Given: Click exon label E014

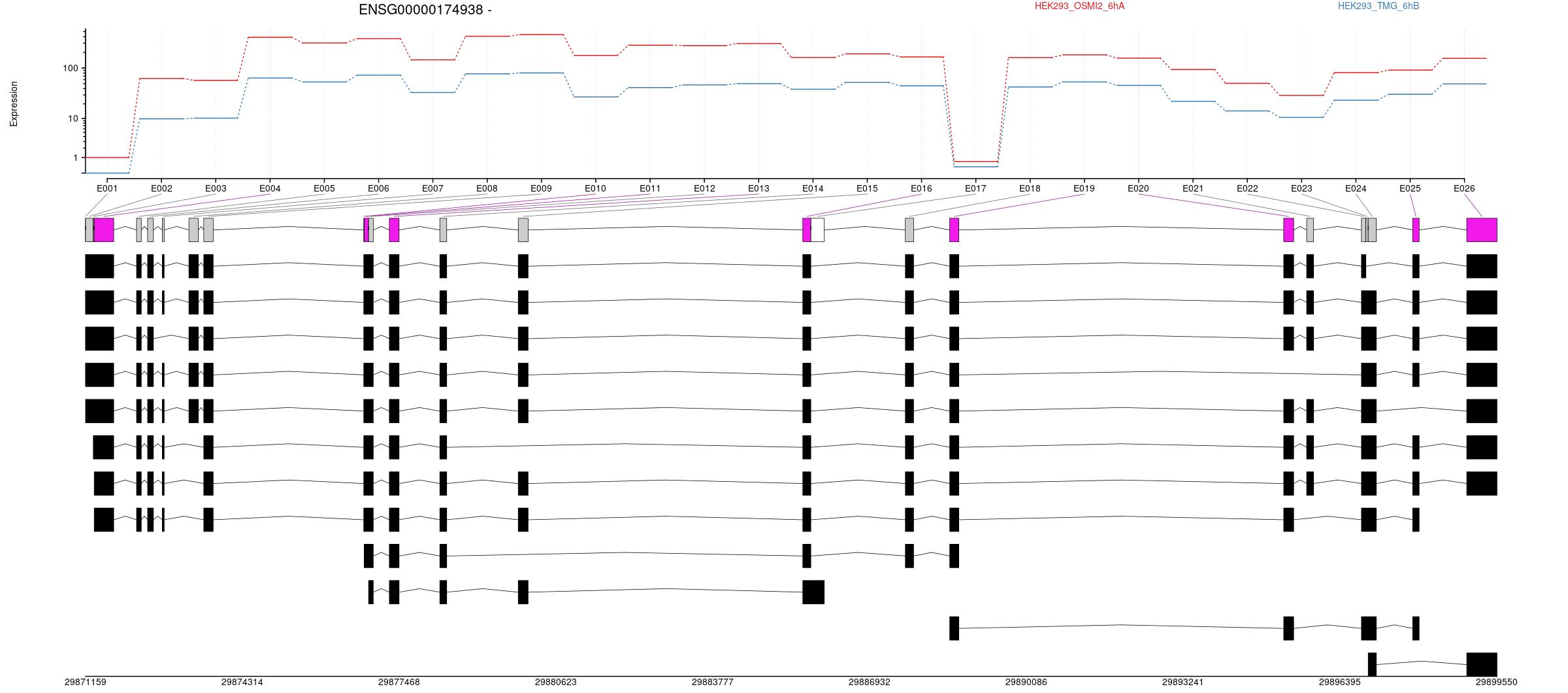Looking at the screenshot, I should [x=813, y=188].
